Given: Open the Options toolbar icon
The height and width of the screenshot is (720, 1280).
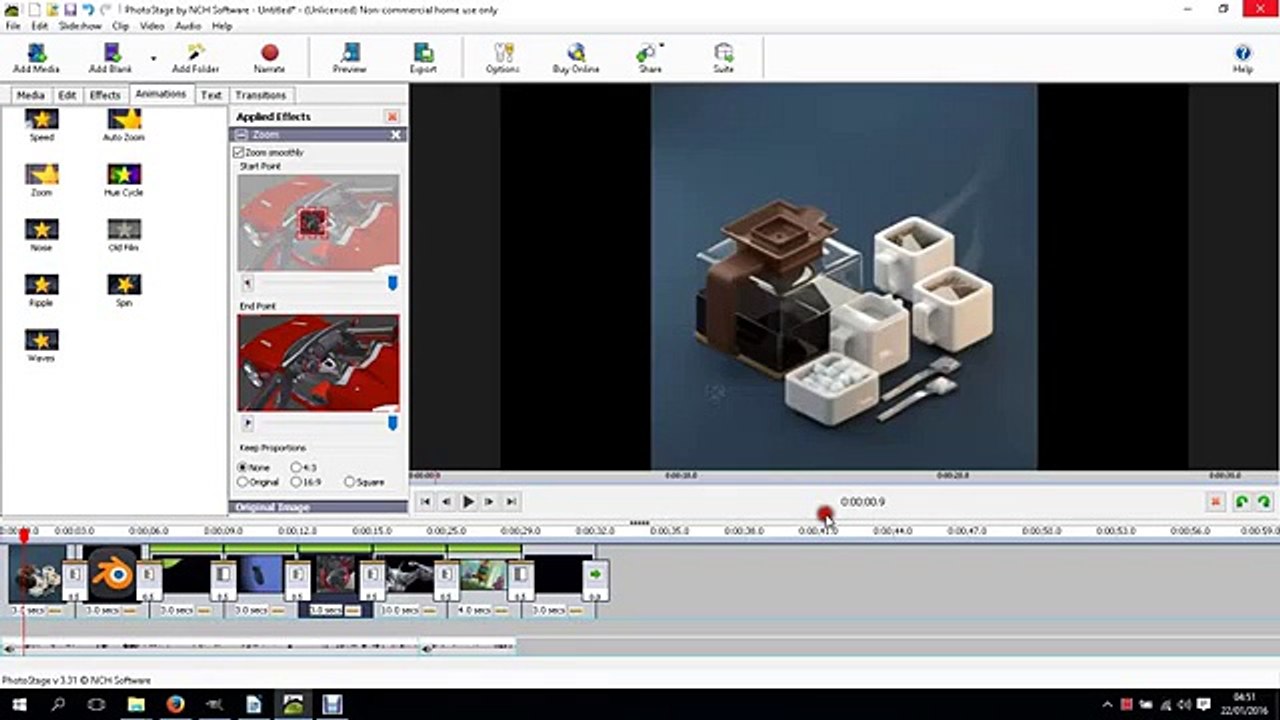Looking at the screenshot, I should click(x=503, y=58).
